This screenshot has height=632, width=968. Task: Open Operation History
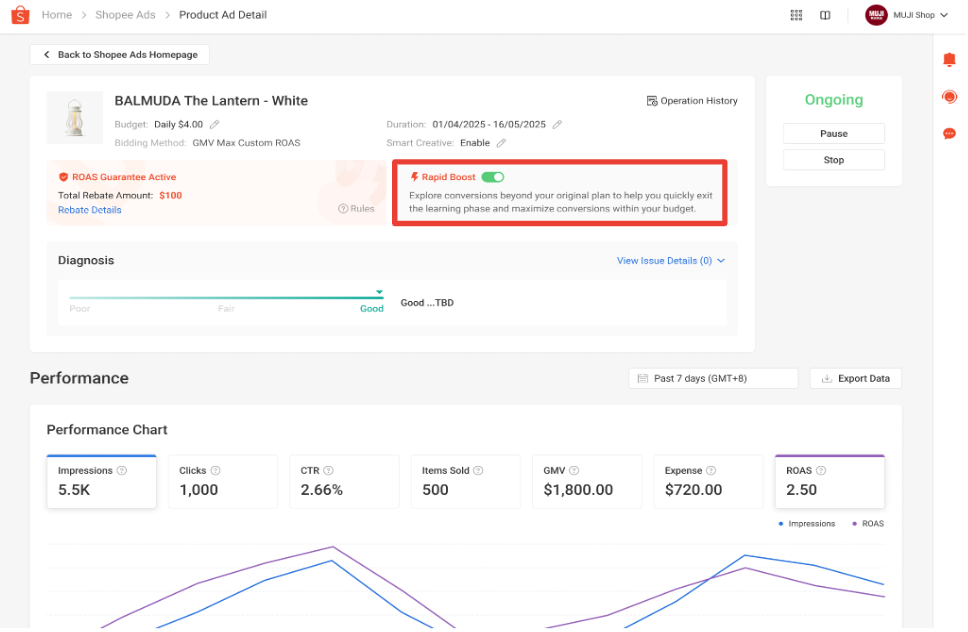692,101
